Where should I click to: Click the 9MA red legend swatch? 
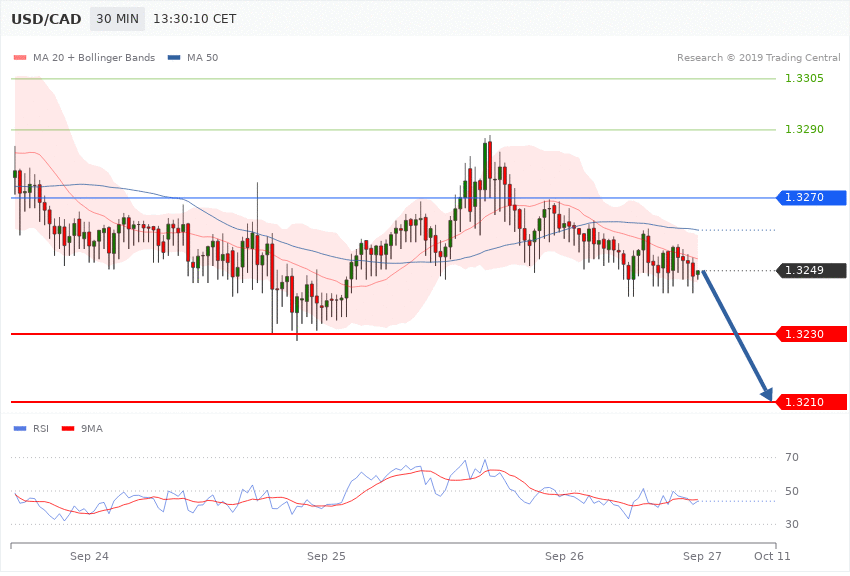[68, 429]
